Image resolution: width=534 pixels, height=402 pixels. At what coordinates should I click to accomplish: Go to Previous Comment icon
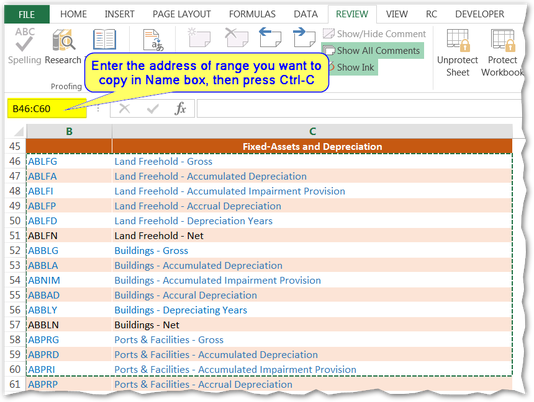pyautogui.click(x=270, y=37)
